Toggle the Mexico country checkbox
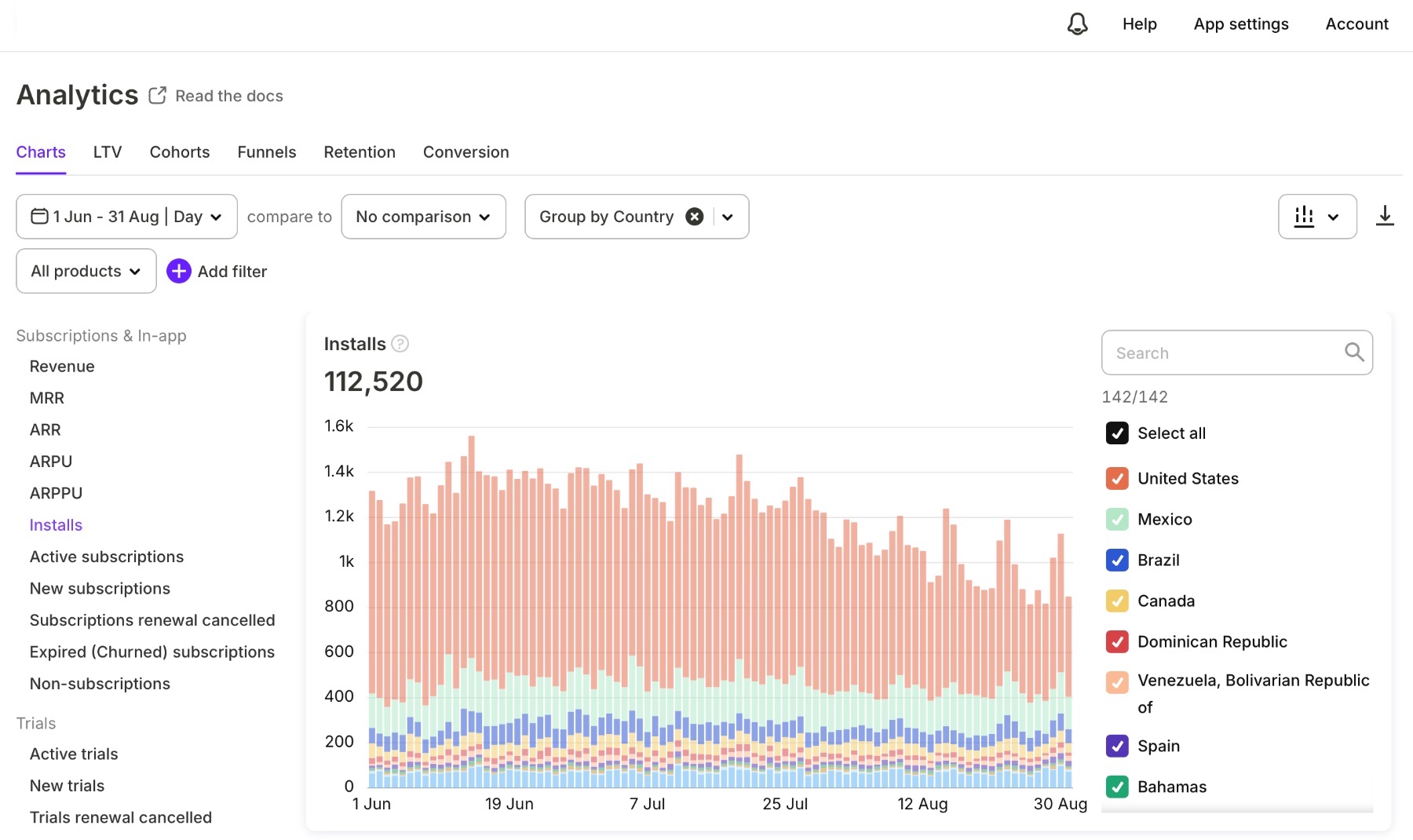The width and height of the screenshot is (1413, 840). pyautogui.click(x=1117, y=520)
